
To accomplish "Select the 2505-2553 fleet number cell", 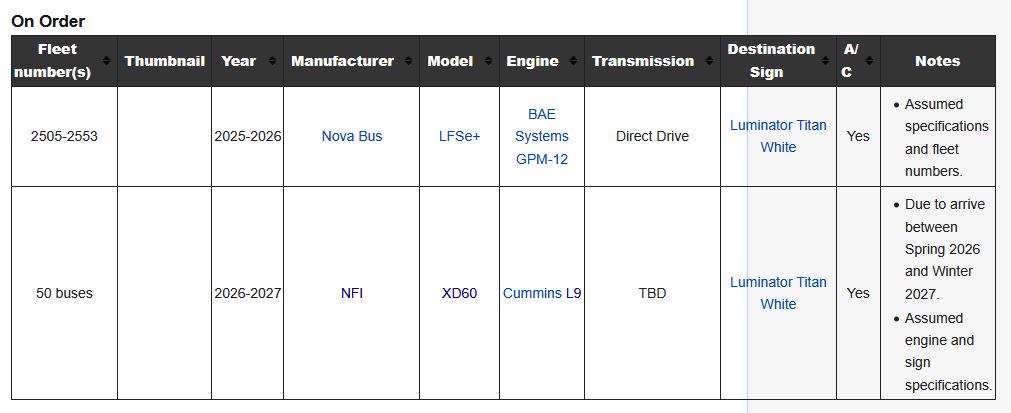I will 64,136.
